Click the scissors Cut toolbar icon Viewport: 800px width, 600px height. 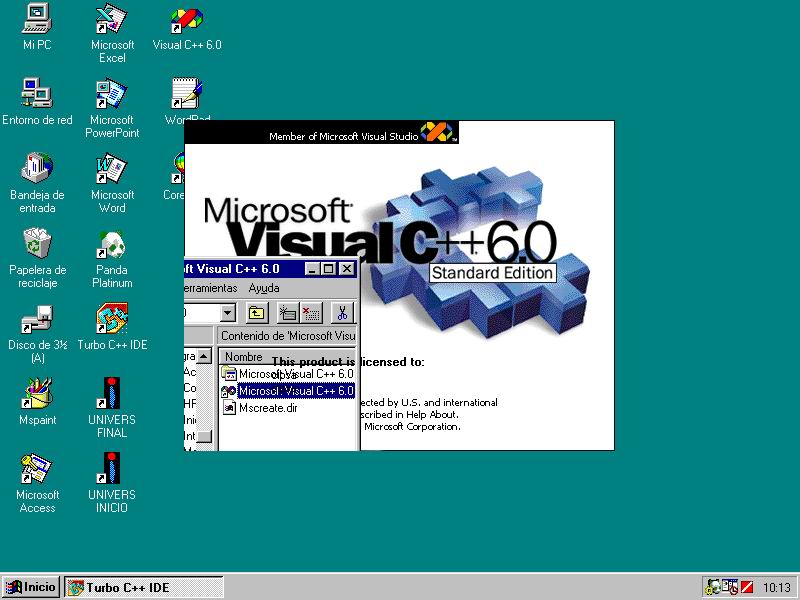tap(342, 313)
